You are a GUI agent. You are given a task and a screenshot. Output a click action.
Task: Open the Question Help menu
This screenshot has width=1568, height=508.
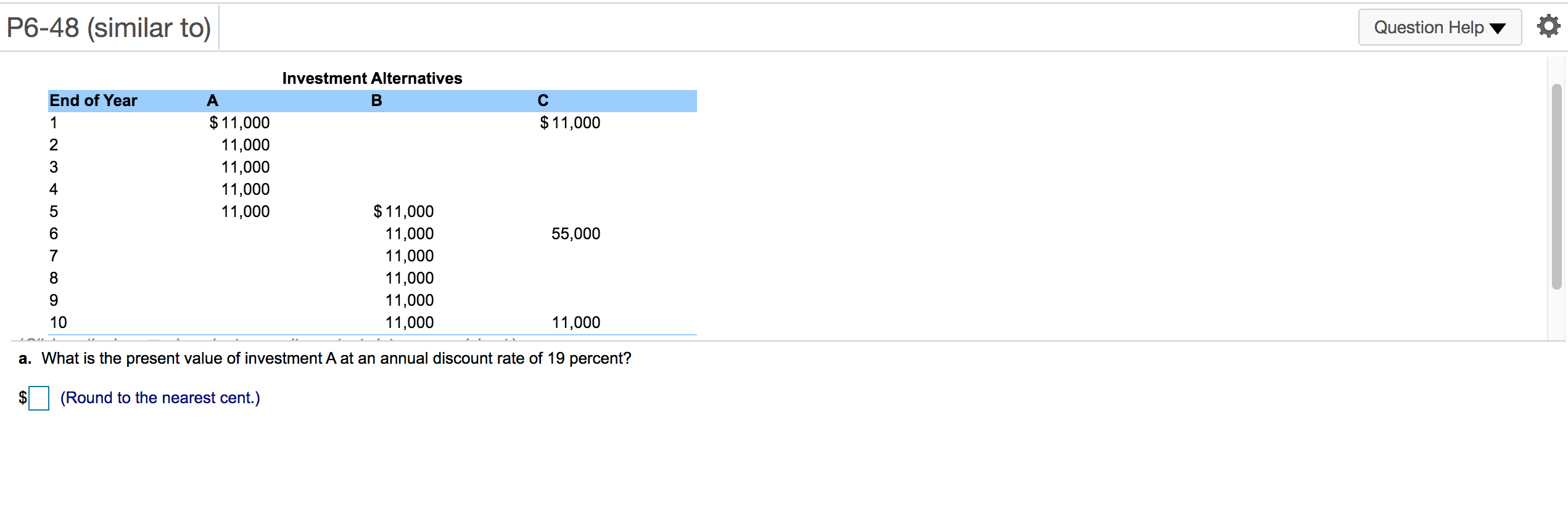pyautogui.click(x=1439, y=27)
